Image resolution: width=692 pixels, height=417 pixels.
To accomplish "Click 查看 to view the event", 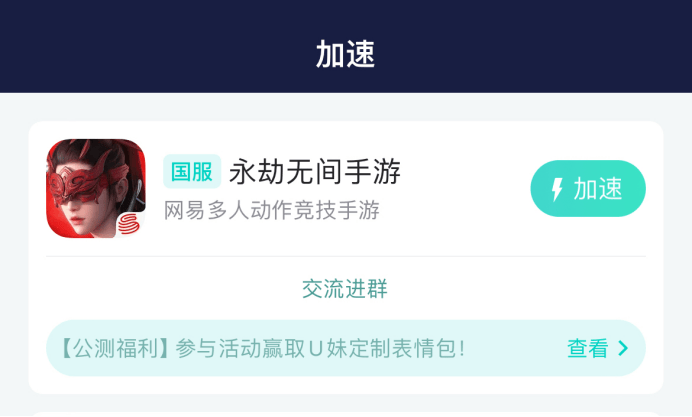I will [x=588, y=348].
